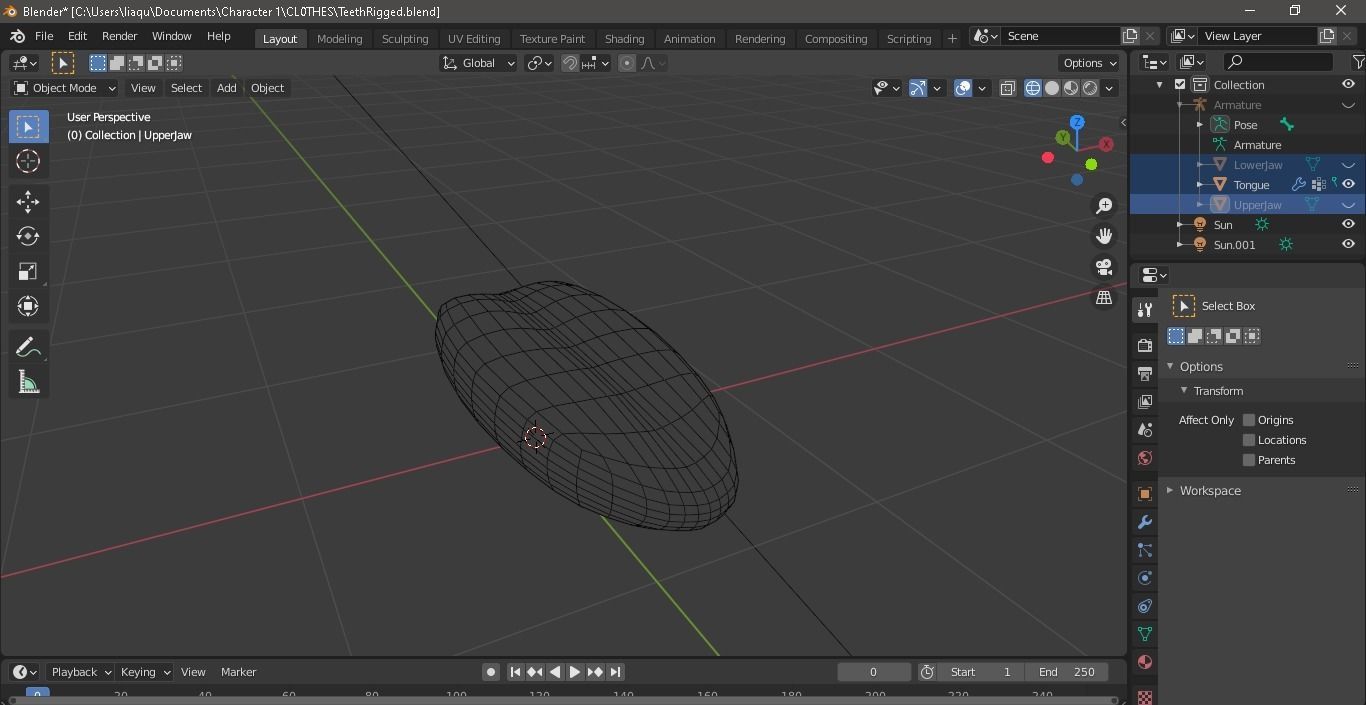Open the Render menu in the top bar
The height and width of the screenshot is (705, 1366).
(120, 36)
